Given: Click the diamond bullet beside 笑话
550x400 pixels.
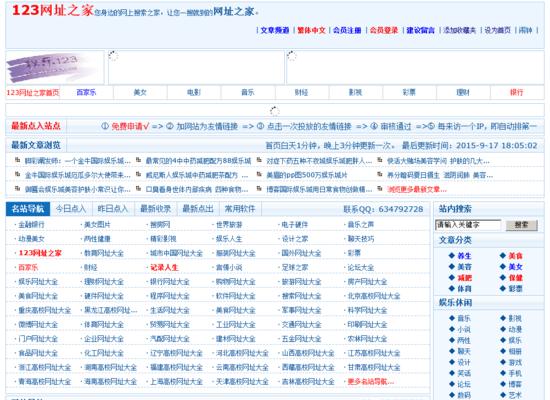Looking at the screenshot, I should click(x=452, y=373).
